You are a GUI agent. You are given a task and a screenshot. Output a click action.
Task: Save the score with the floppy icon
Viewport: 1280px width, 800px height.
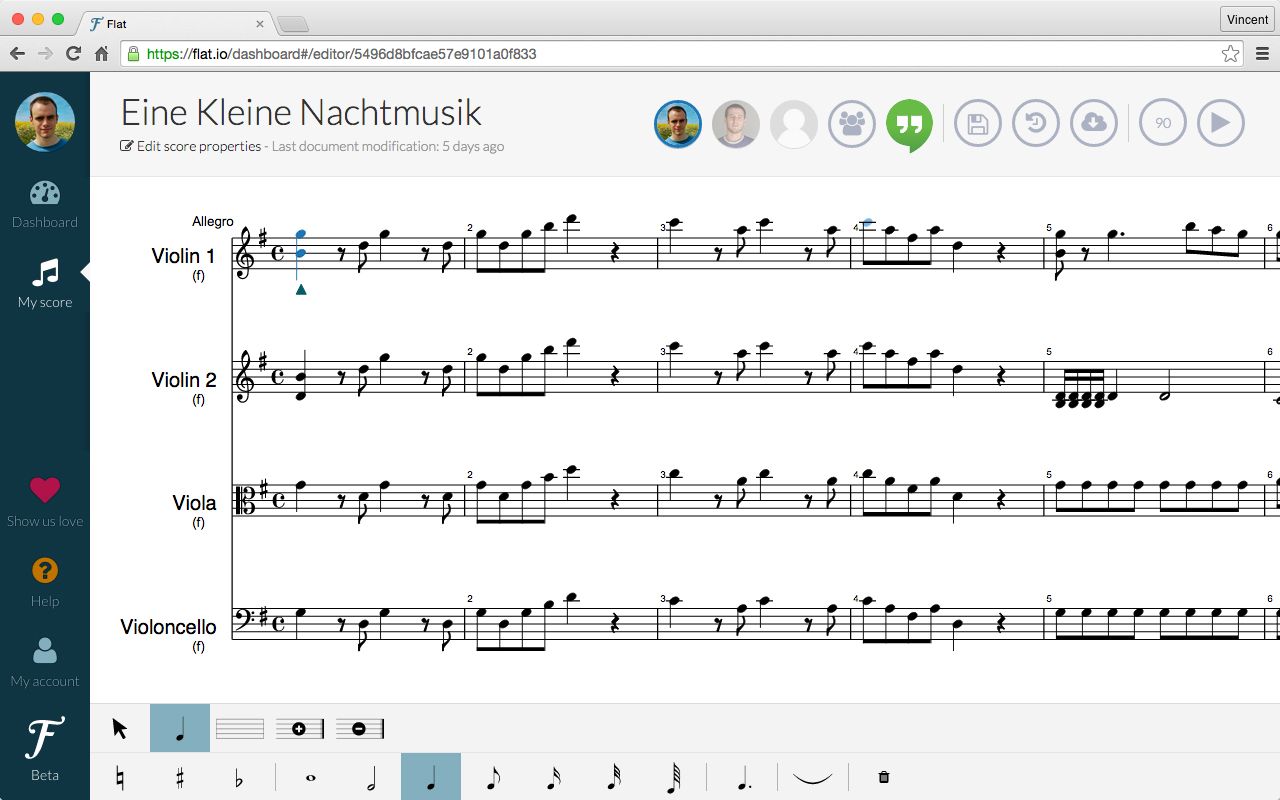978,124
